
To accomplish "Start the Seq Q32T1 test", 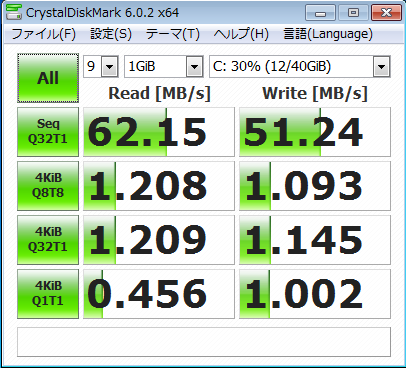I will point(48,132).
